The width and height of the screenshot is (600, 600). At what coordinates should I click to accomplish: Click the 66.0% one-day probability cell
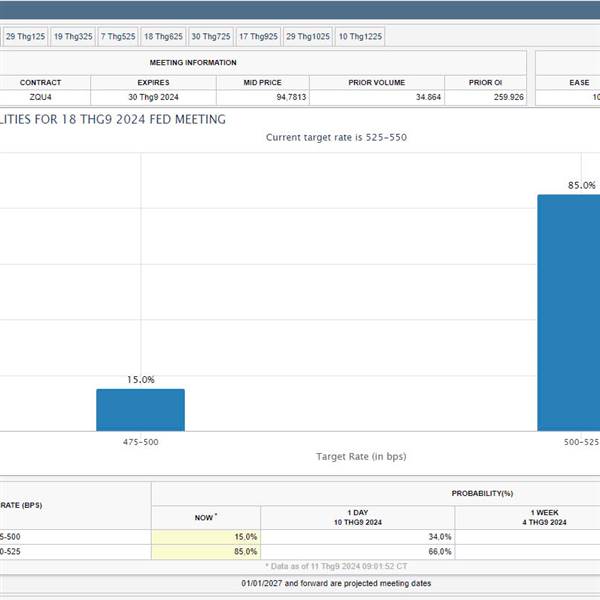tap(357, 551)
